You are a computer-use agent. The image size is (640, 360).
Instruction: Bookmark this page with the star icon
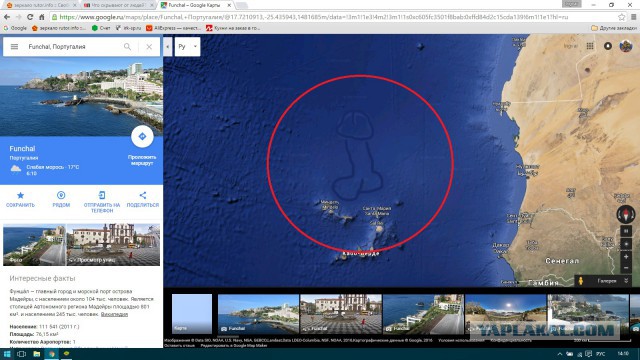pos(621,17)
